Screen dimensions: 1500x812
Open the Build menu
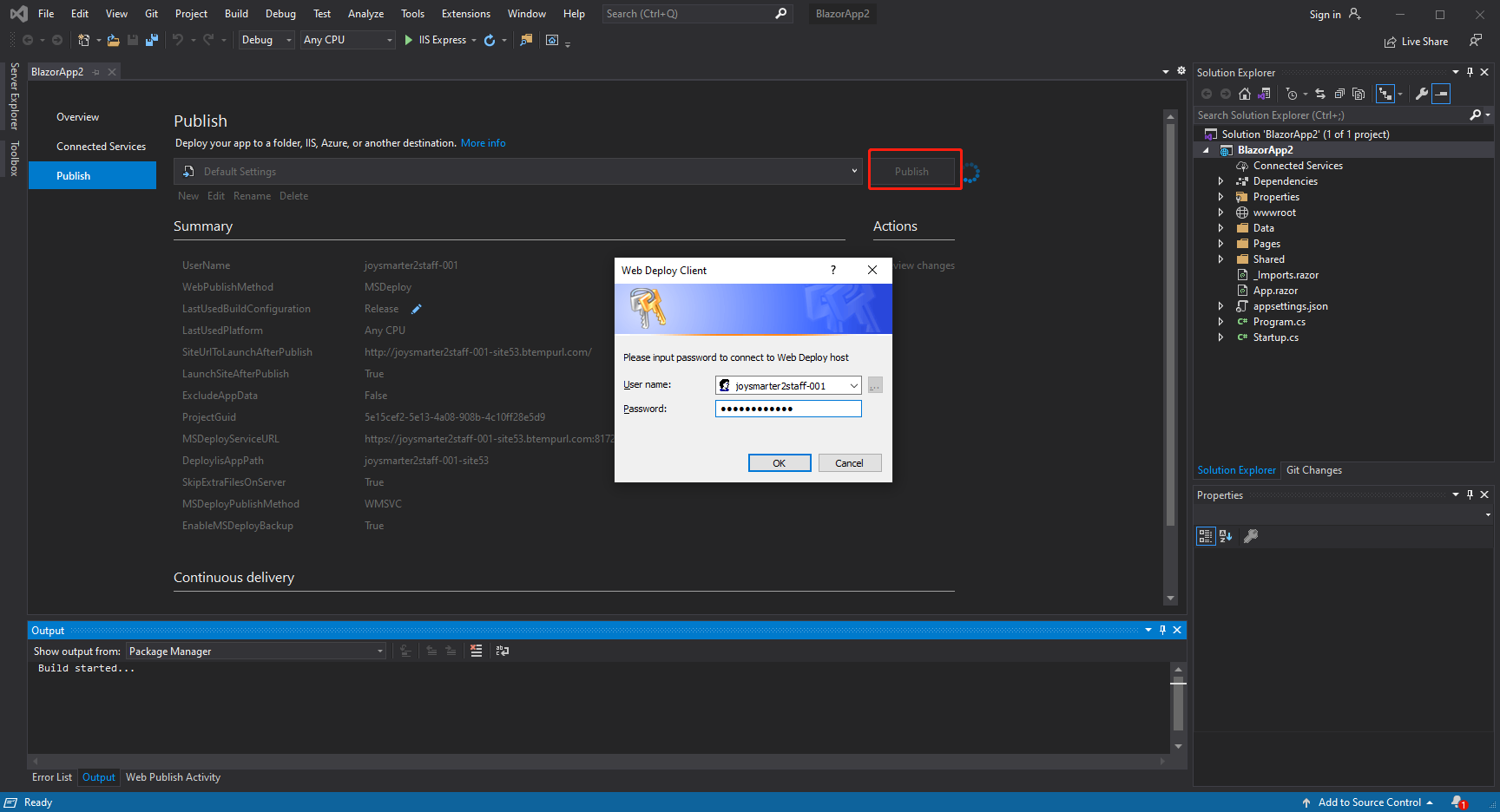pyautogui.click(x=235, y=13)
